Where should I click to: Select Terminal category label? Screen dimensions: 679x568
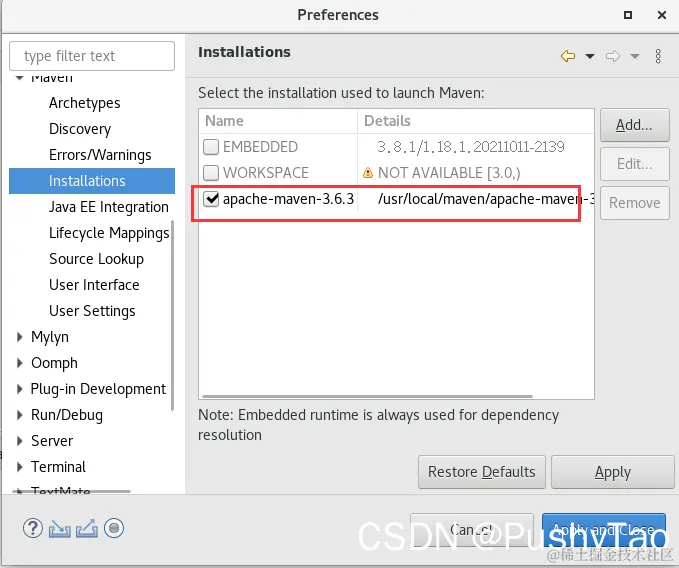coord(58,467)
